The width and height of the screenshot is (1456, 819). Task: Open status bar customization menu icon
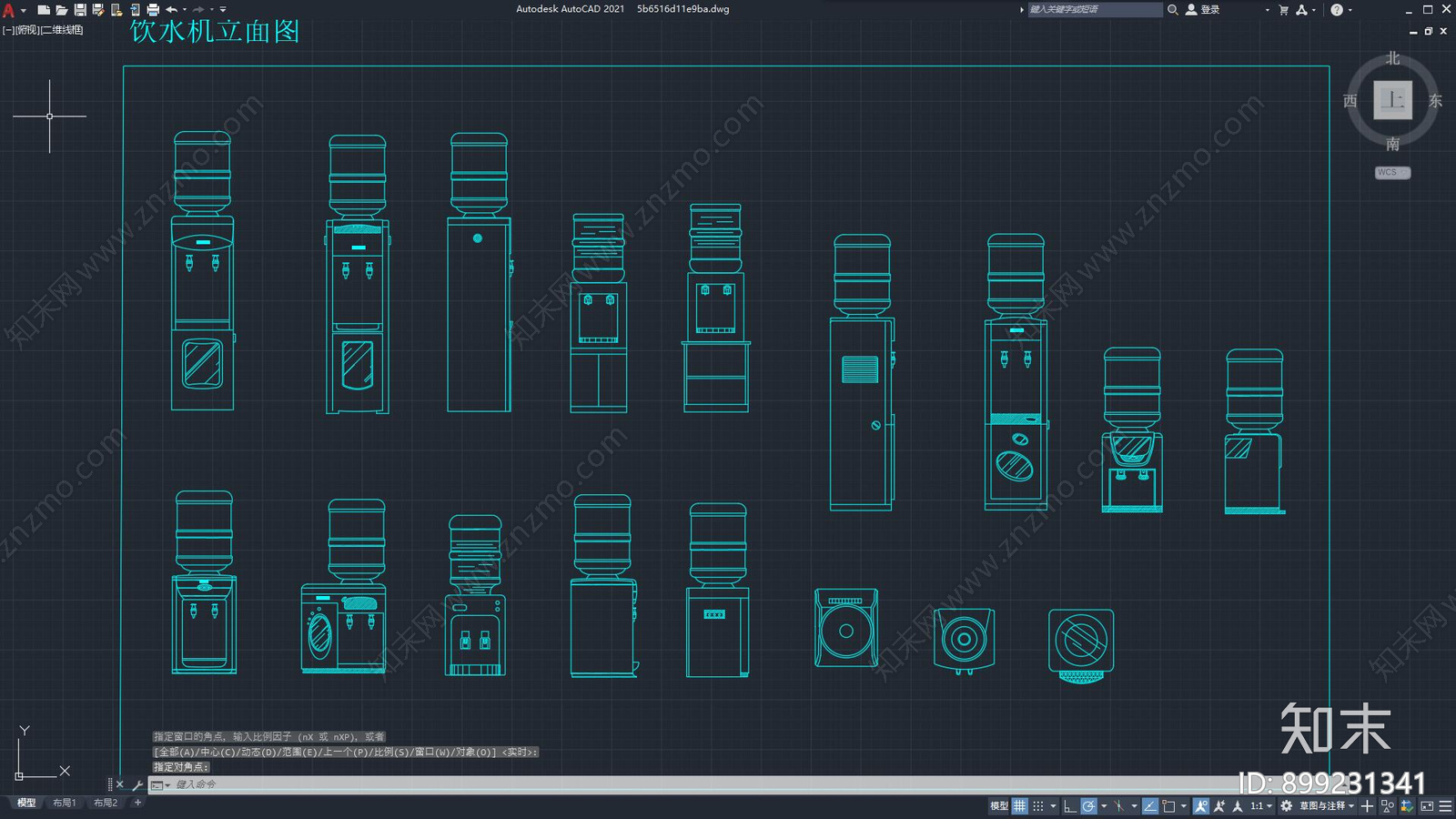coord(1446,805)
